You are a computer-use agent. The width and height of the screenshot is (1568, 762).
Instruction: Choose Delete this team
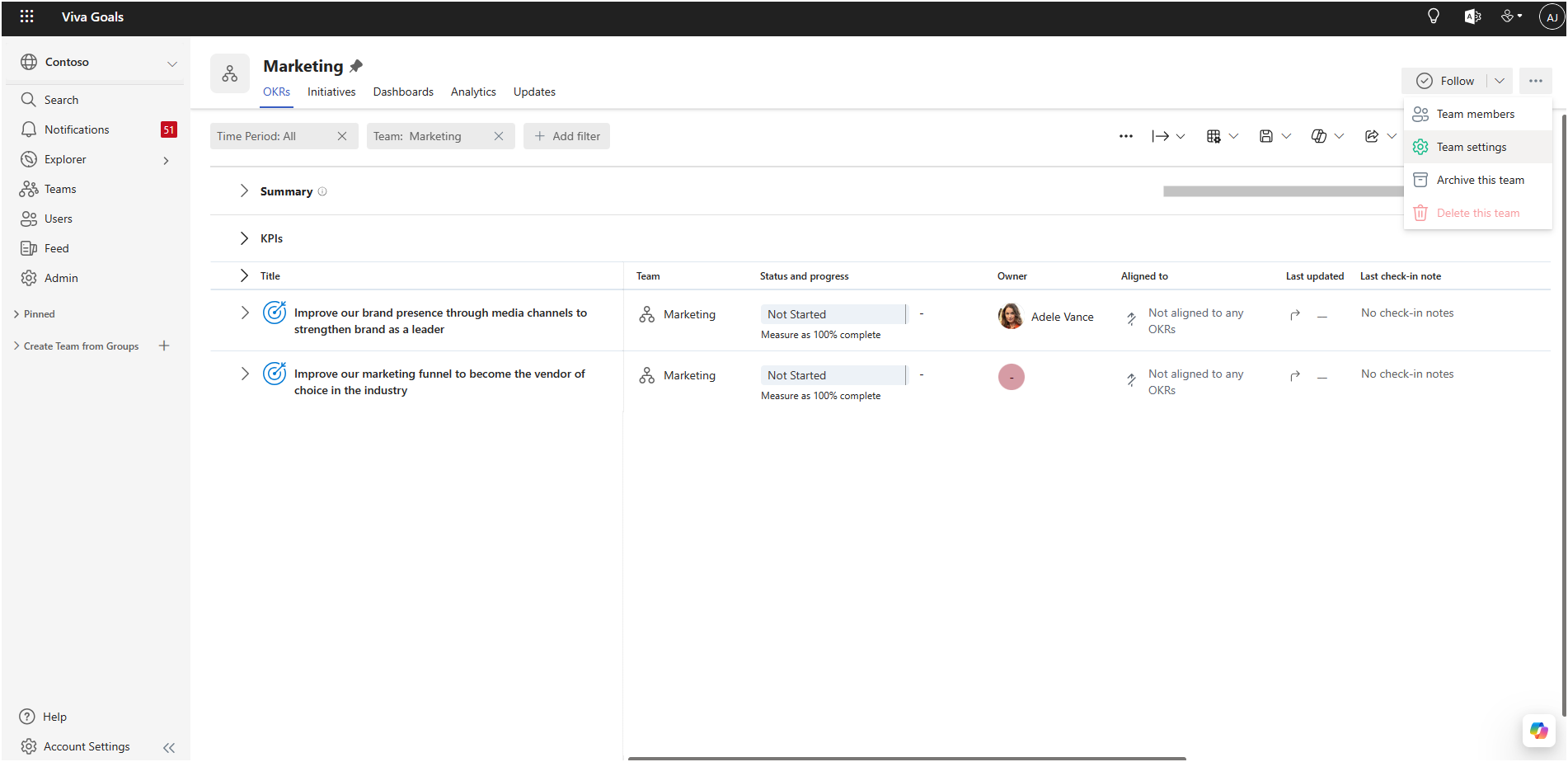coord(1477,213)
